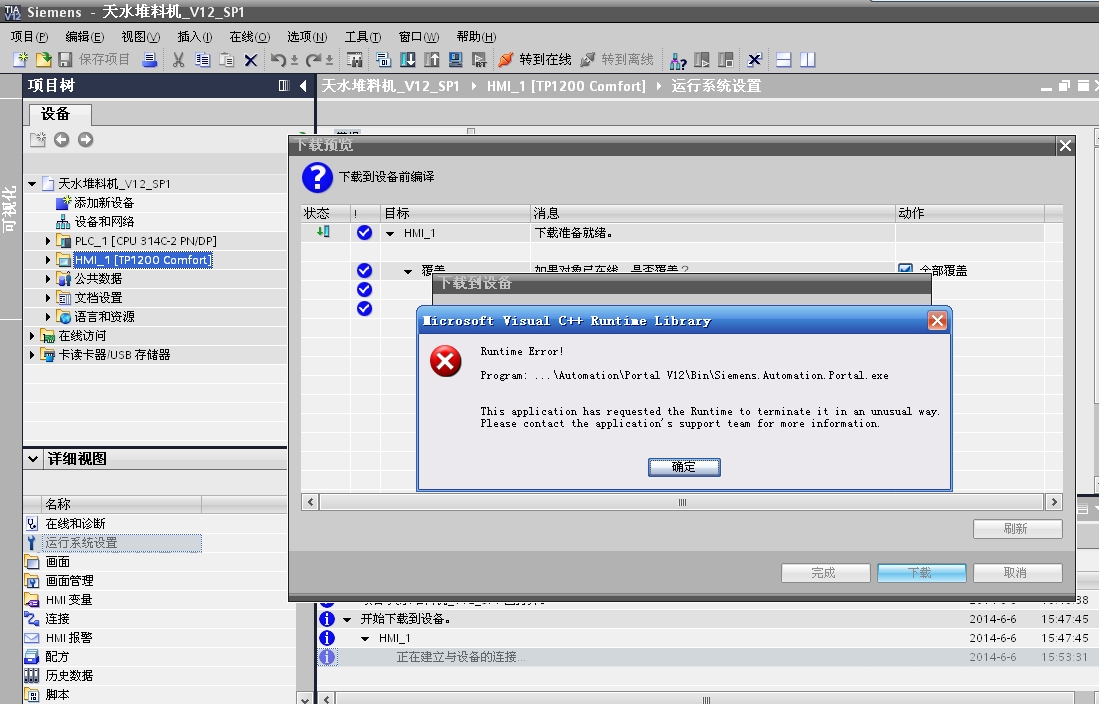Click Go offline (转到离线) button
The height and width of the screenshot is (704, 1099).
[x=617, y=60]
